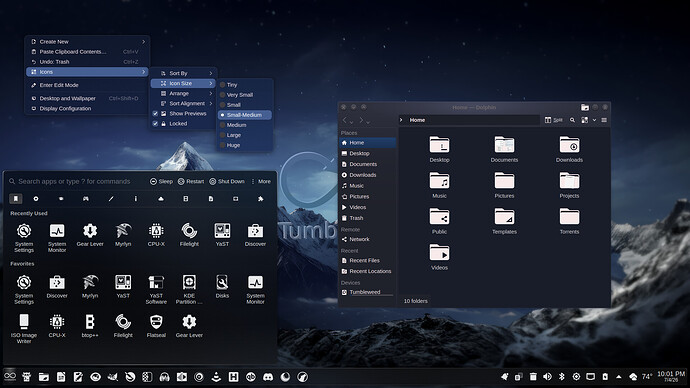The image size is (690, 388).
Task: Open the clock showing 10:01 PM
Action: pos(671,376)
